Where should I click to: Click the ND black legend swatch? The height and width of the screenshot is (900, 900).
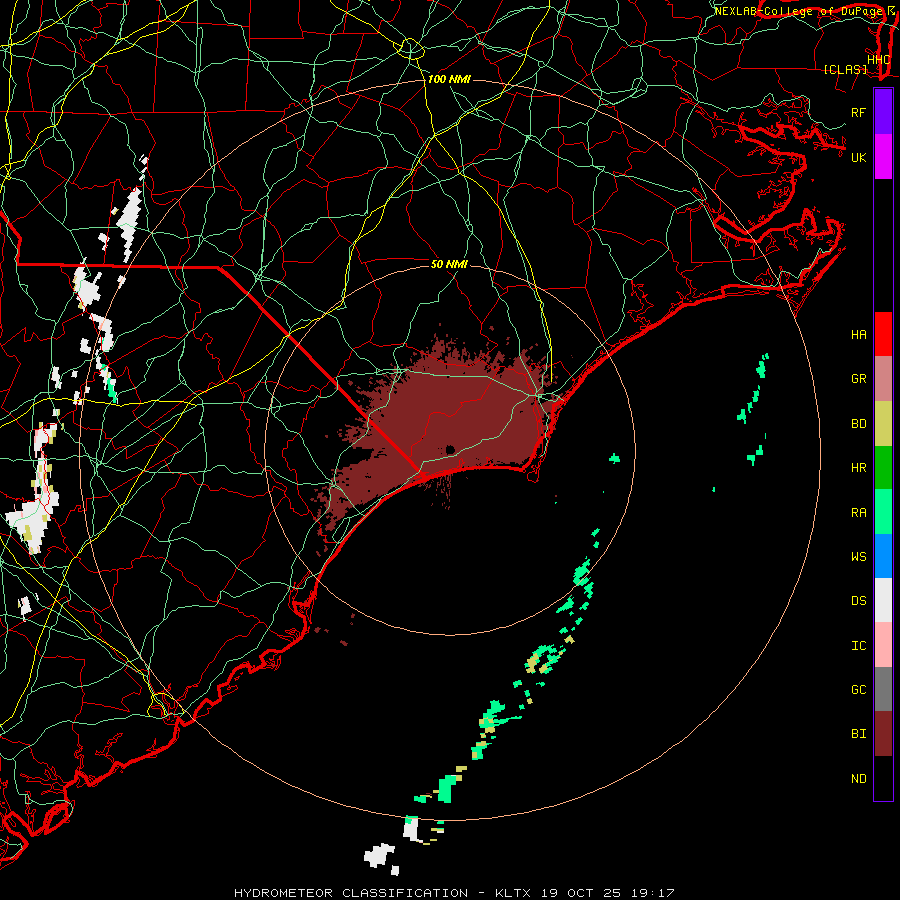click(883, 778)
